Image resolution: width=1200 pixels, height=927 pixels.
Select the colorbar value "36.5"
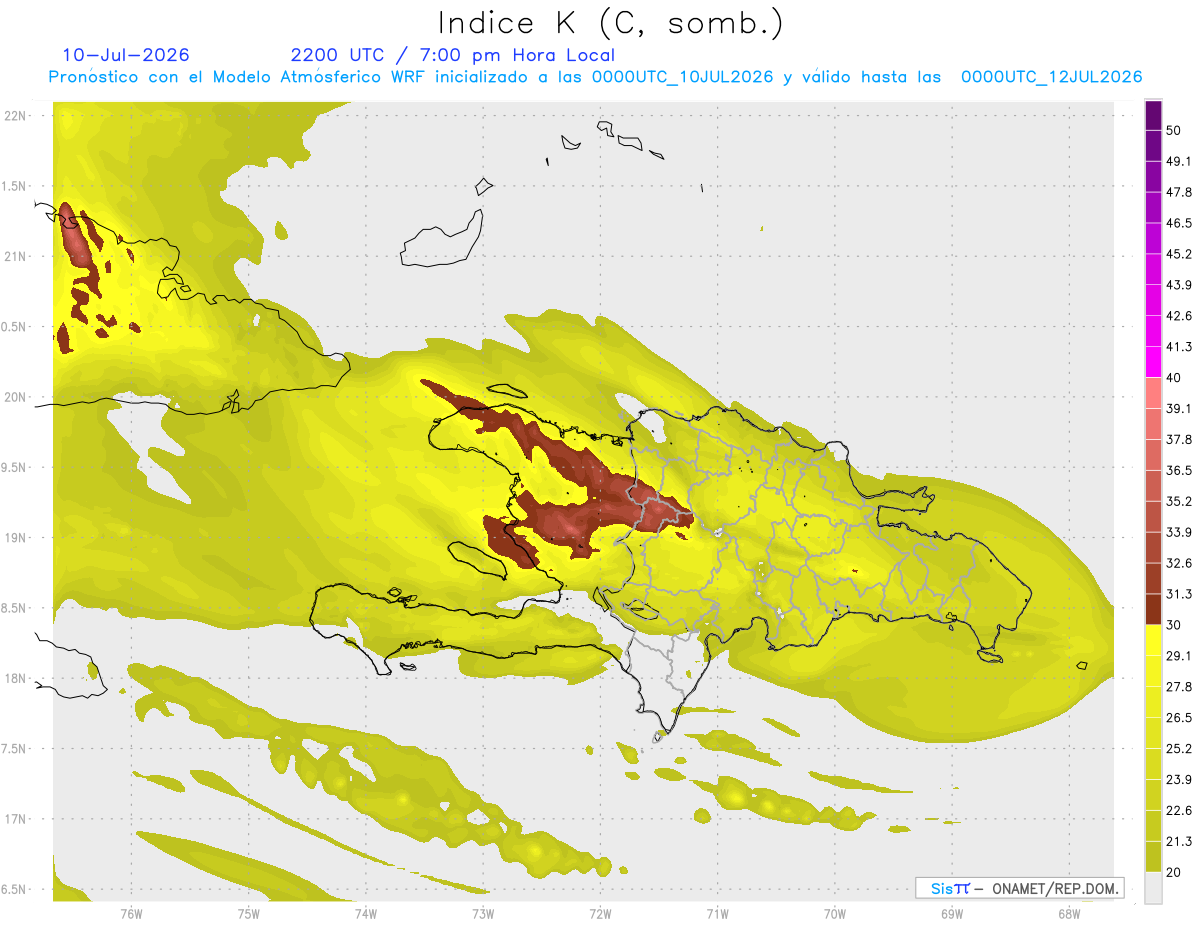(x=1179, y=470)
